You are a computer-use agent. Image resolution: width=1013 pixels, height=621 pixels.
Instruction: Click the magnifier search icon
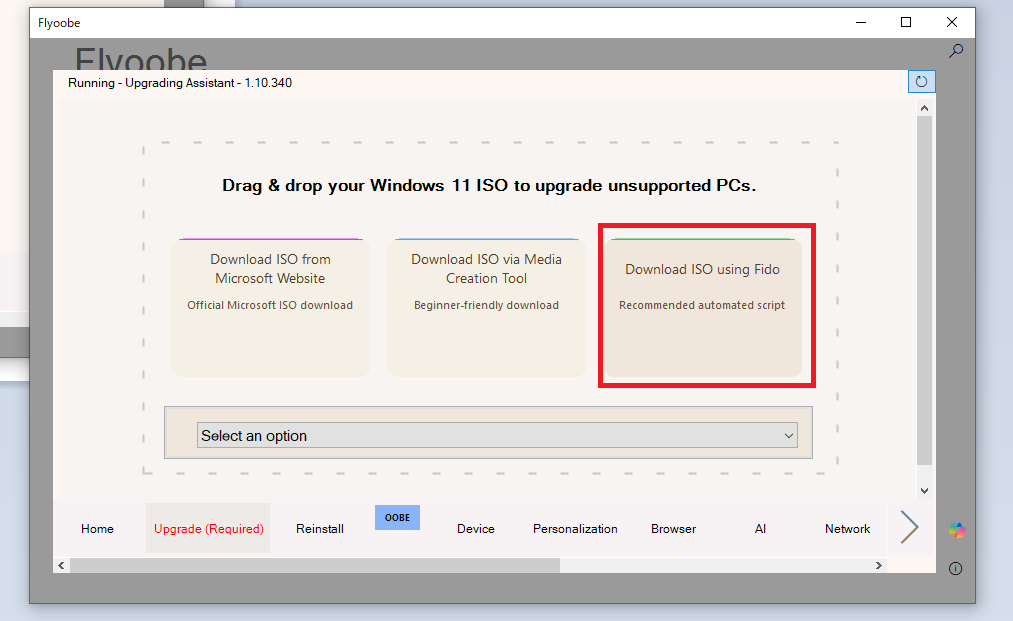956,51
